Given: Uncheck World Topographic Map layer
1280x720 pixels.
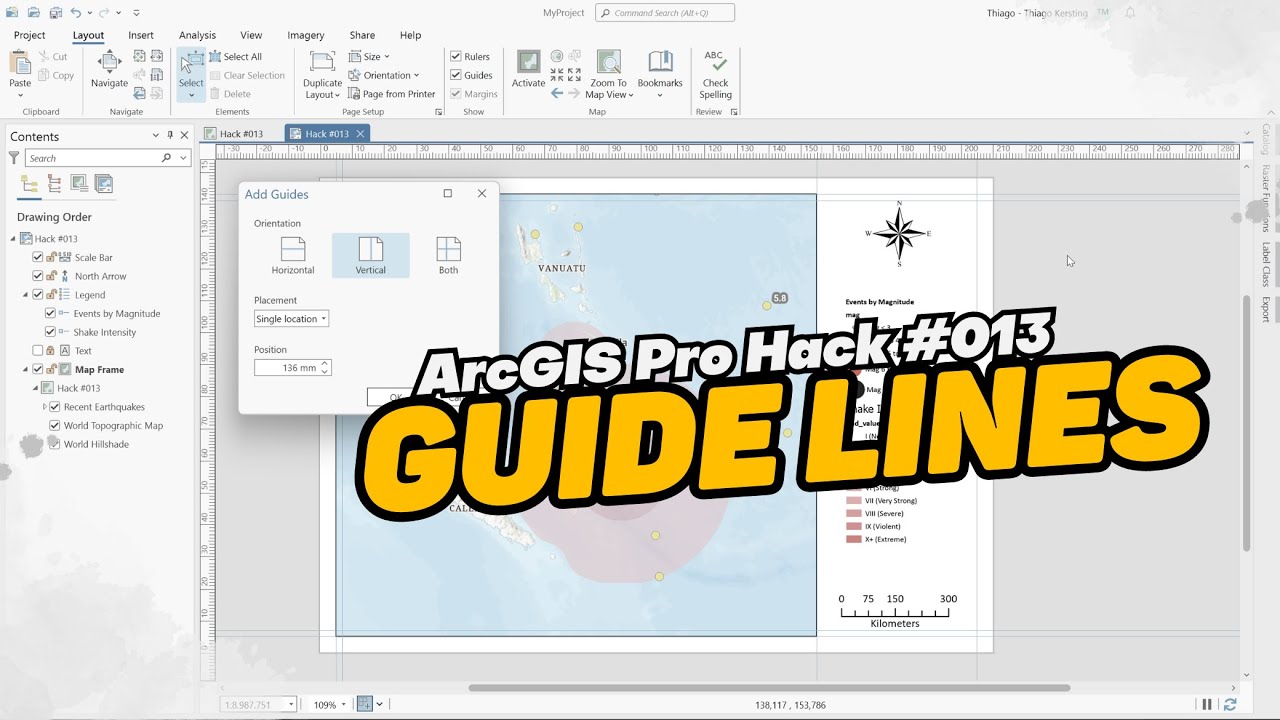Looking at the screenshot, I should (55, 425).
